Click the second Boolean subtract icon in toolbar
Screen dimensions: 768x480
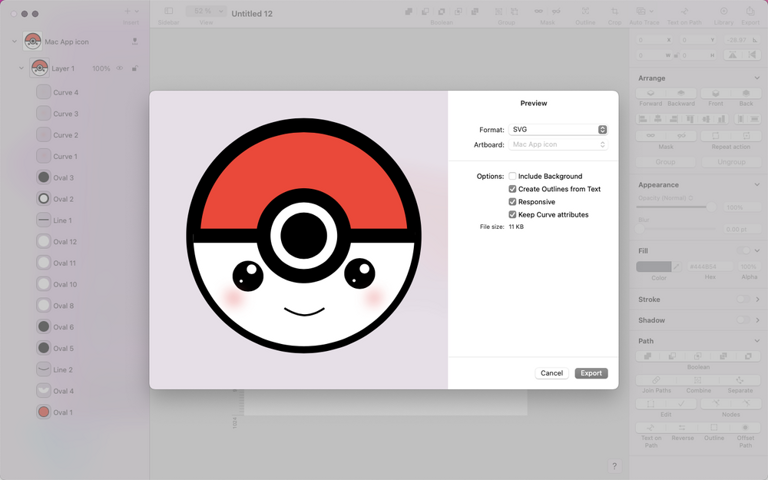click(425, 11)
